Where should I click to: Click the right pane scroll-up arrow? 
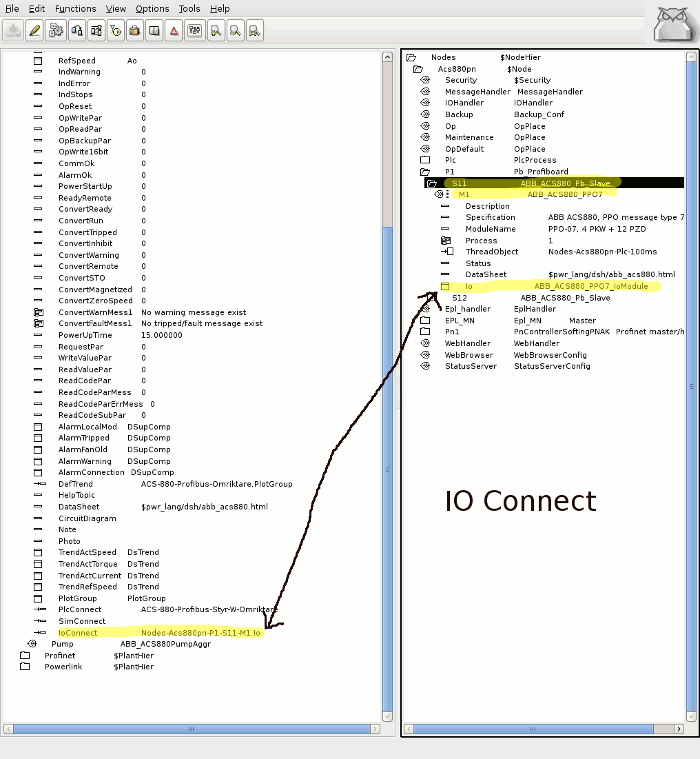pyautogui.click(x=691, y=57)
